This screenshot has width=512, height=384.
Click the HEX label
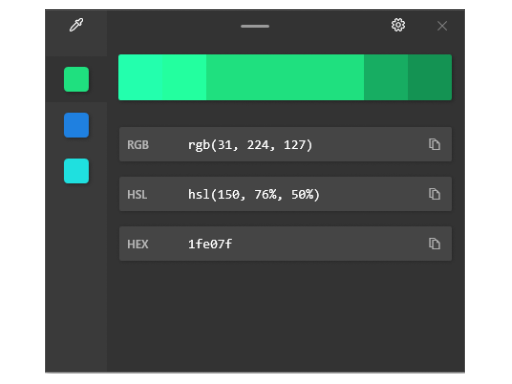[137, 244]
